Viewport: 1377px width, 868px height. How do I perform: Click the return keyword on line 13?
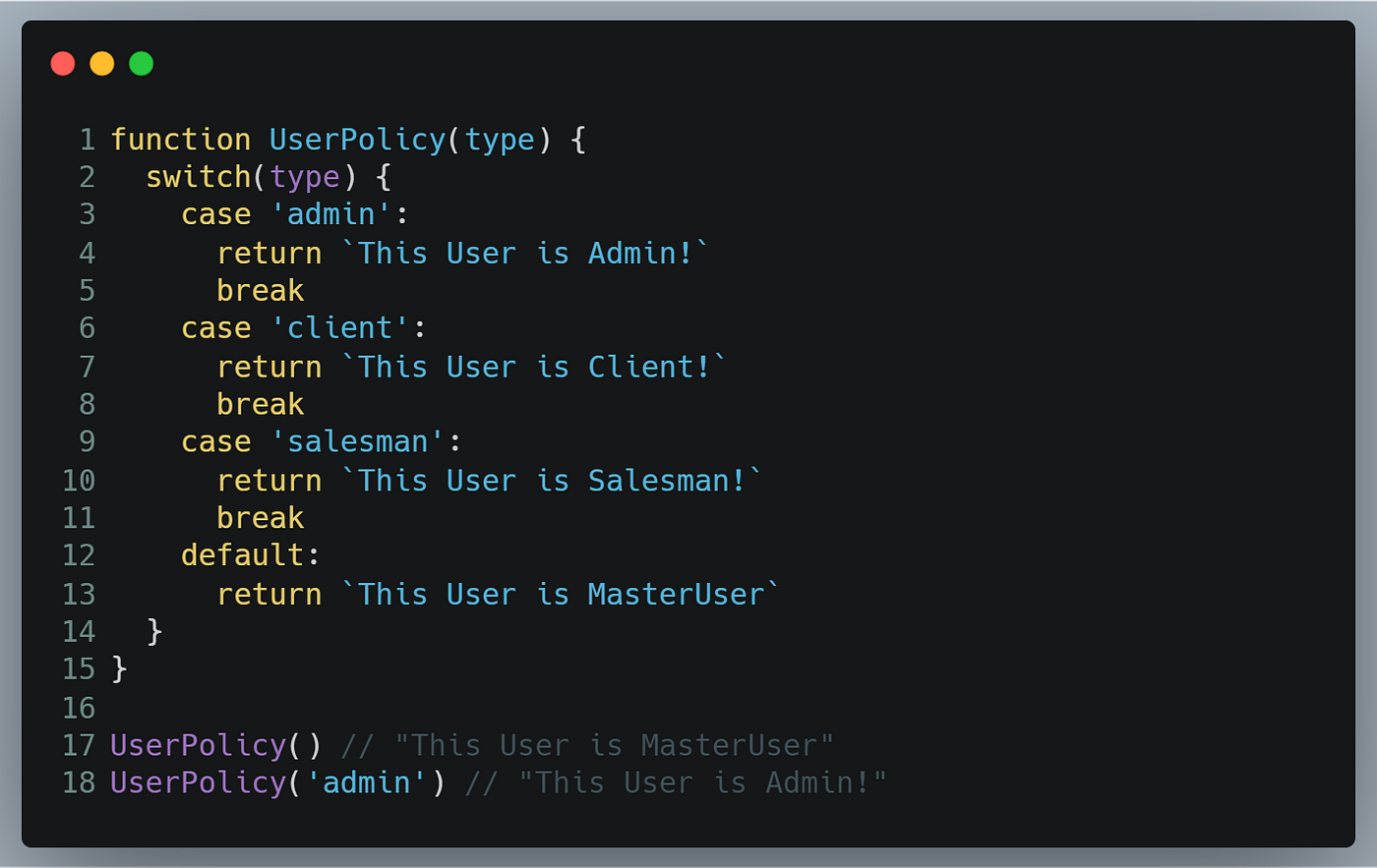[x=269, y=594]
